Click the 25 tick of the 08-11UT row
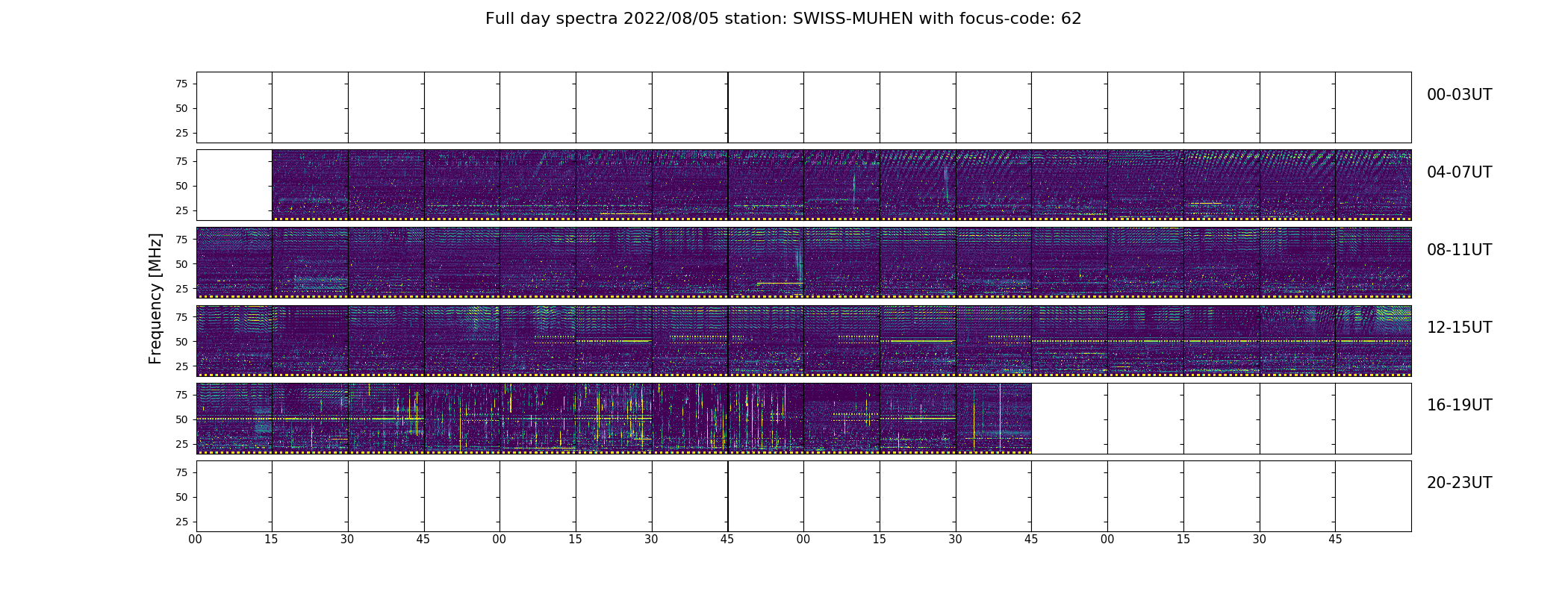Image resolution: width=1568 pixels, height=597 pixels. click(181, 288)
